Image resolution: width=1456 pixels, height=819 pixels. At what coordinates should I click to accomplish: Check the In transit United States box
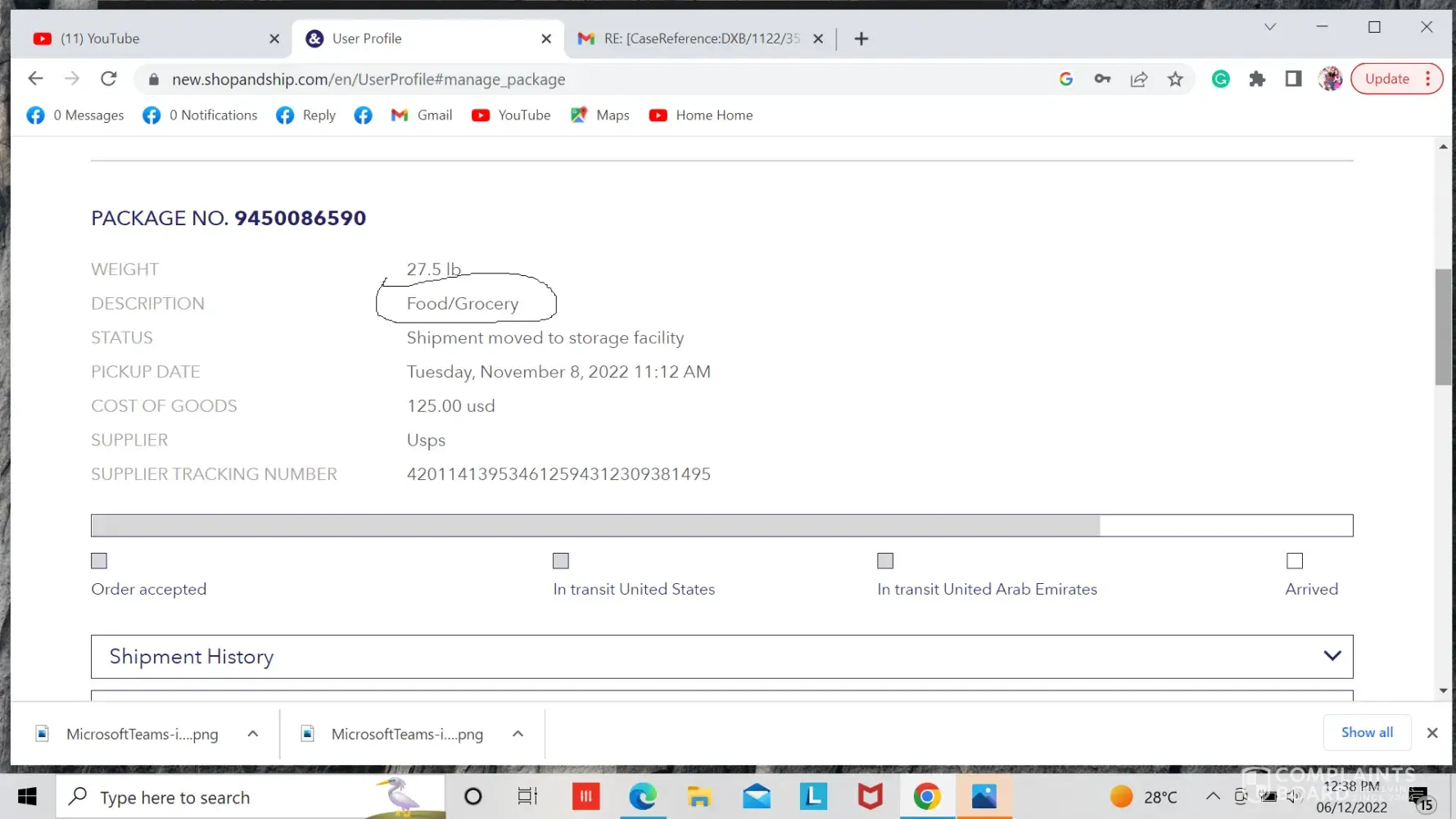point(561,561)
